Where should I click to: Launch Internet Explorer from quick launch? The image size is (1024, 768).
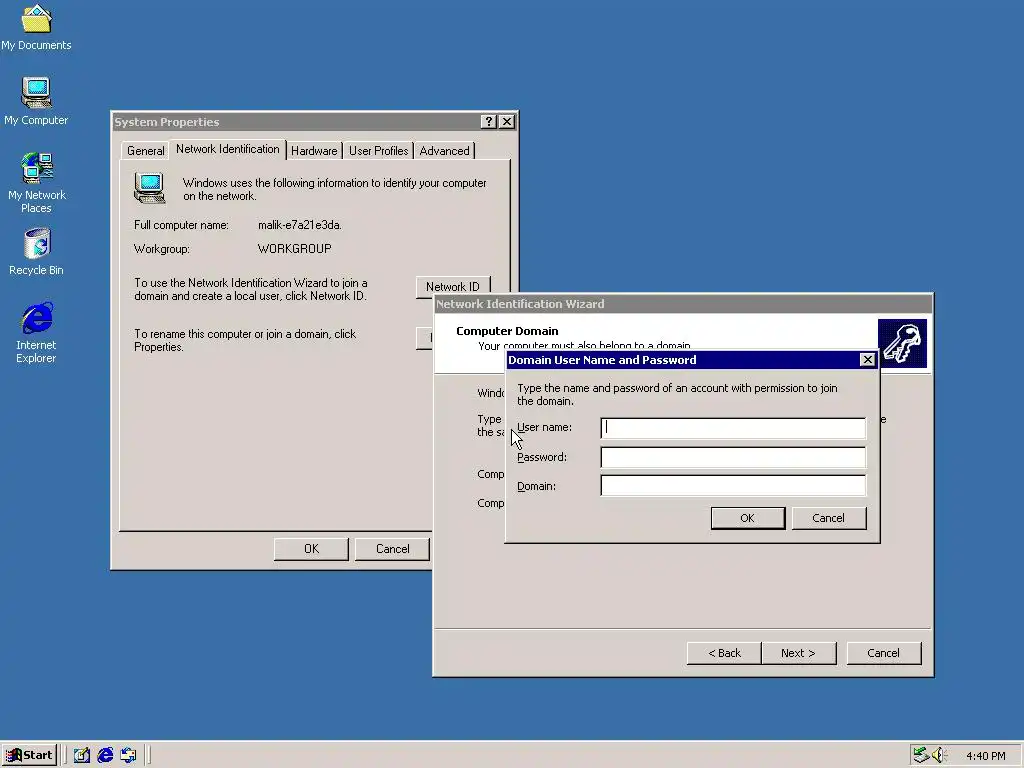click(105, 756)
